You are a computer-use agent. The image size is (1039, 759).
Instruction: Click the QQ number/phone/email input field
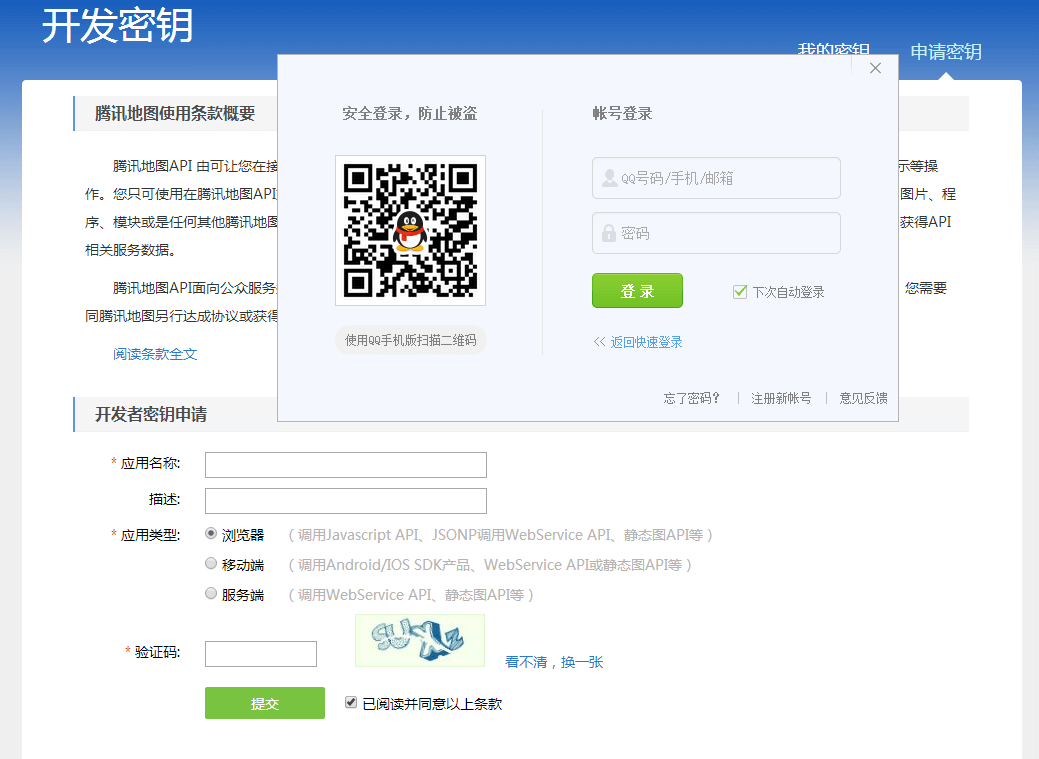pyautogui.click(x=716, y=178)
